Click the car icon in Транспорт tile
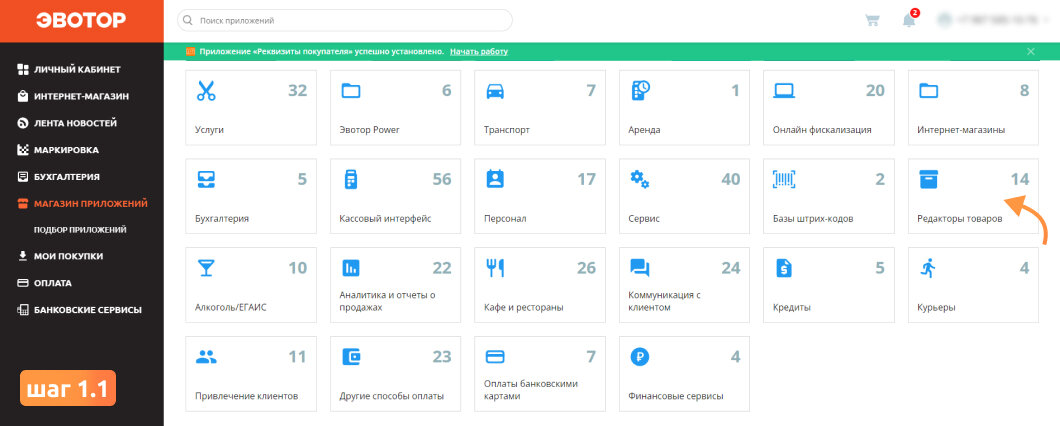1060x426 pixels. [496, 91]
